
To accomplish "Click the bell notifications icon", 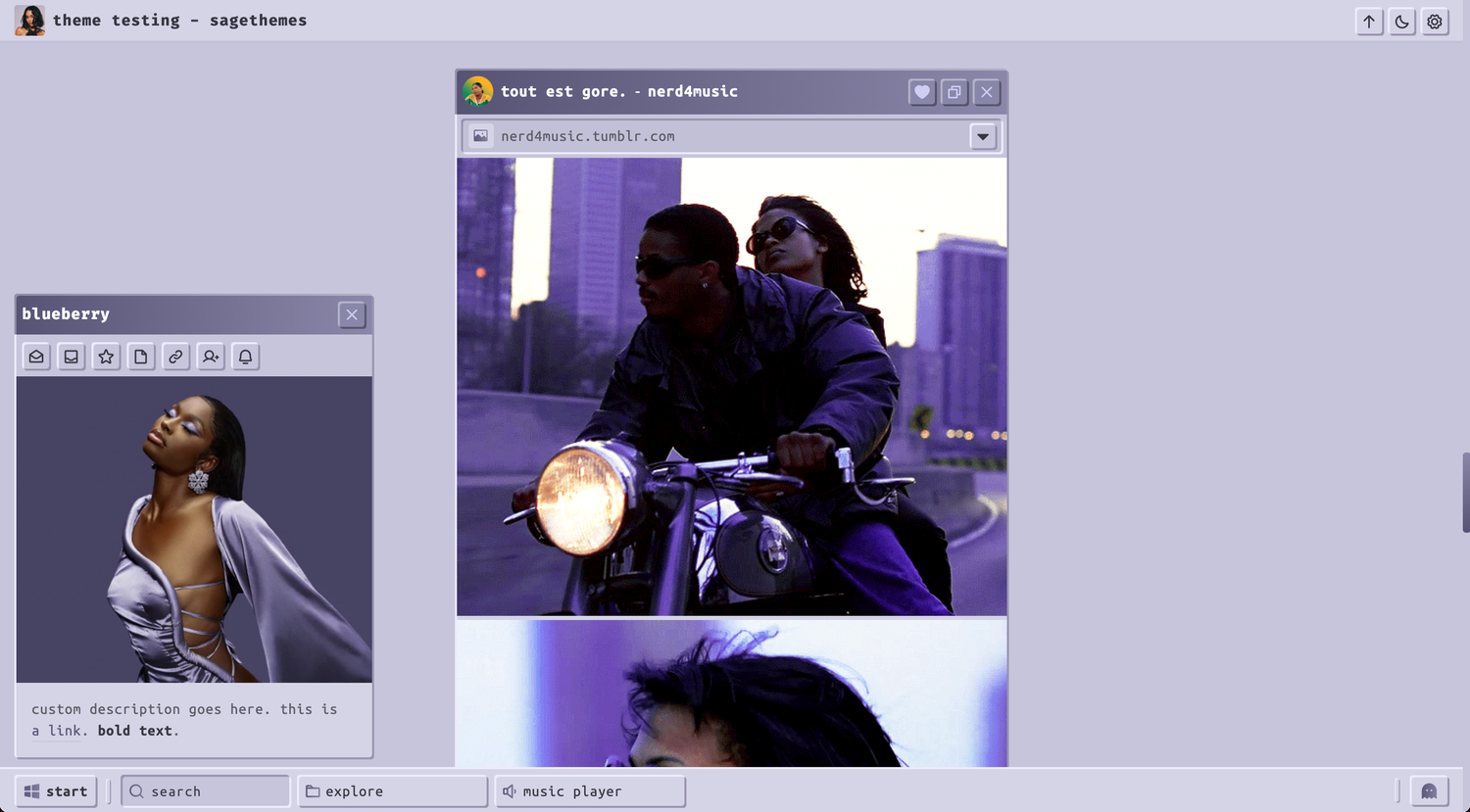I will [x=245, y=357].
